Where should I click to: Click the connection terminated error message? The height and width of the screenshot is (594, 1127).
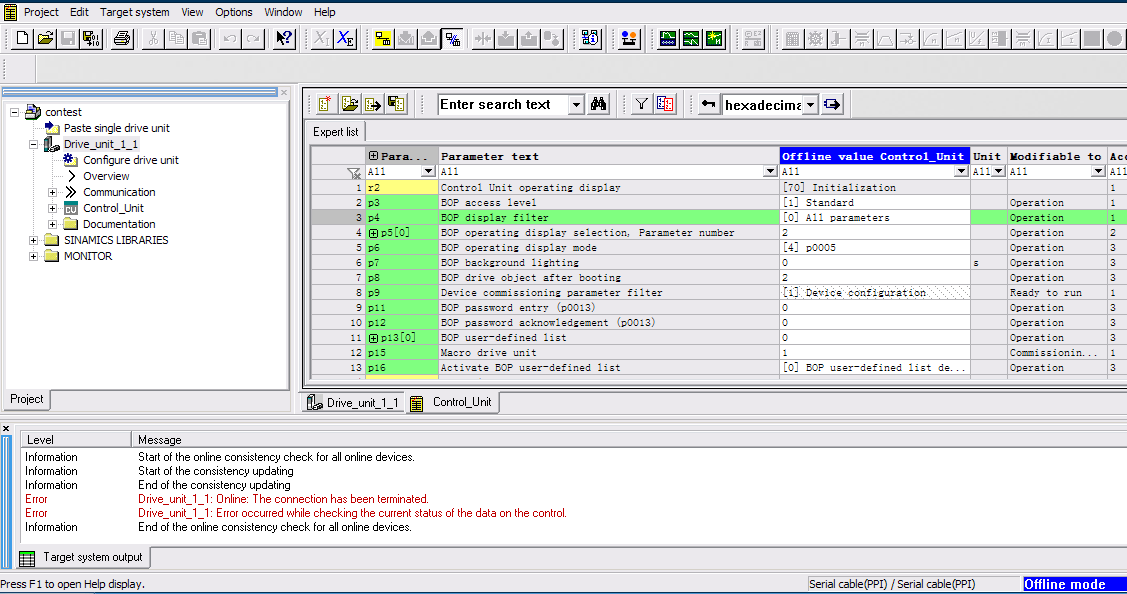click(x=283, y=499)
